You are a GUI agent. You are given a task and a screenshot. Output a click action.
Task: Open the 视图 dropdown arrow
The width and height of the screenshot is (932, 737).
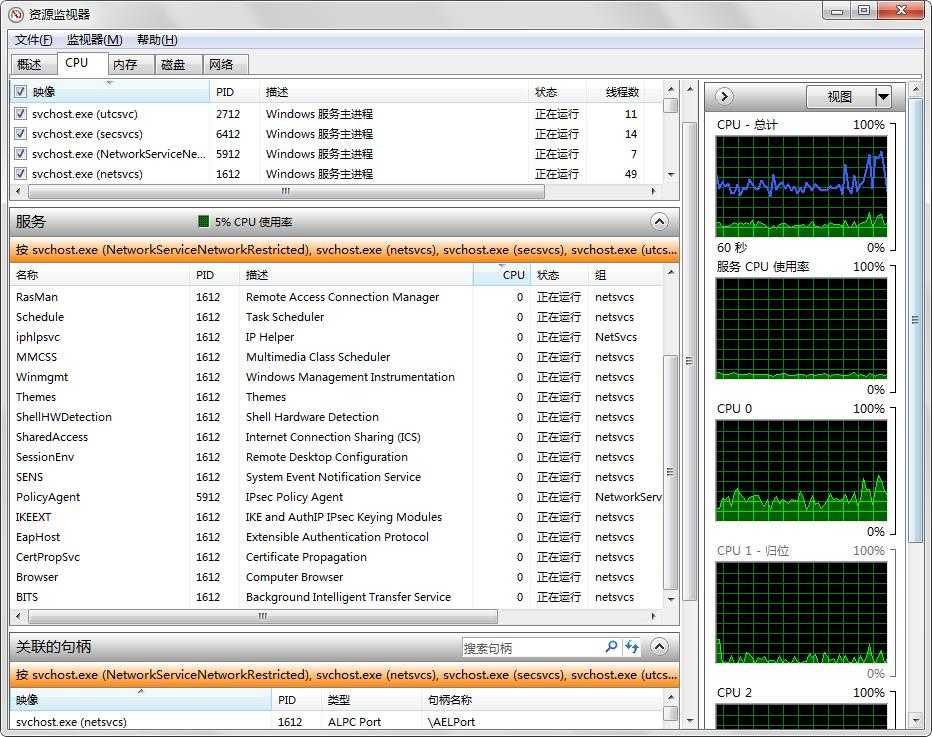coord(883,97)
